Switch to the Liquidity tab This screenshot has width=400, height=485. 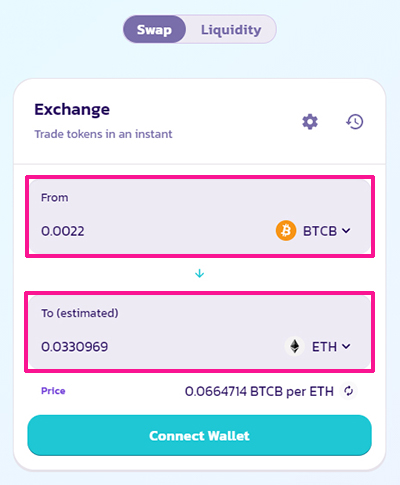231,30
